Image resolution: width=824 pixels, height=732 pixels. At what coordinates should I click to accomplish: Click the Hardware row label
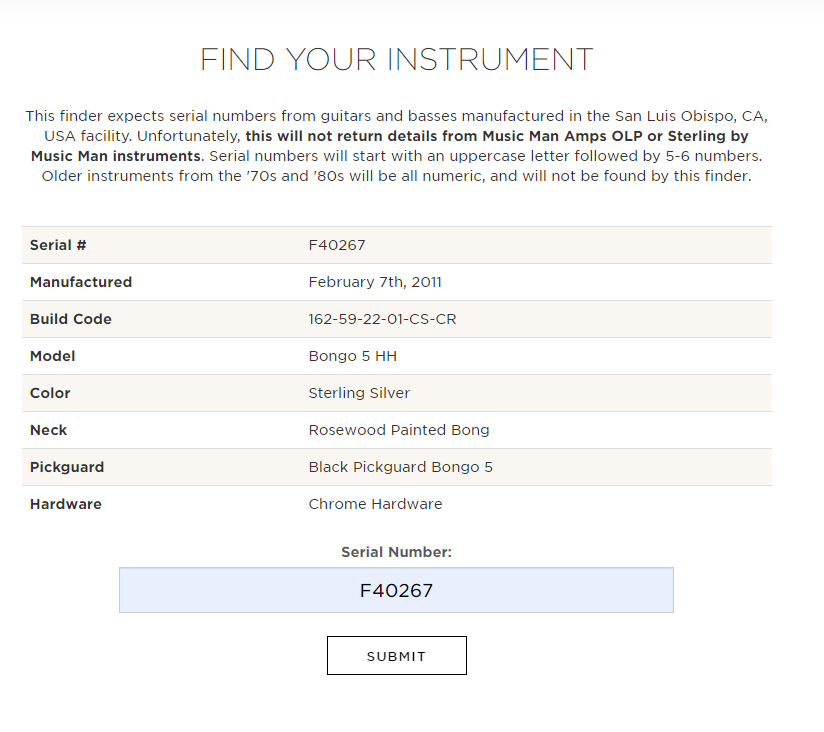[x=66, y=504]
